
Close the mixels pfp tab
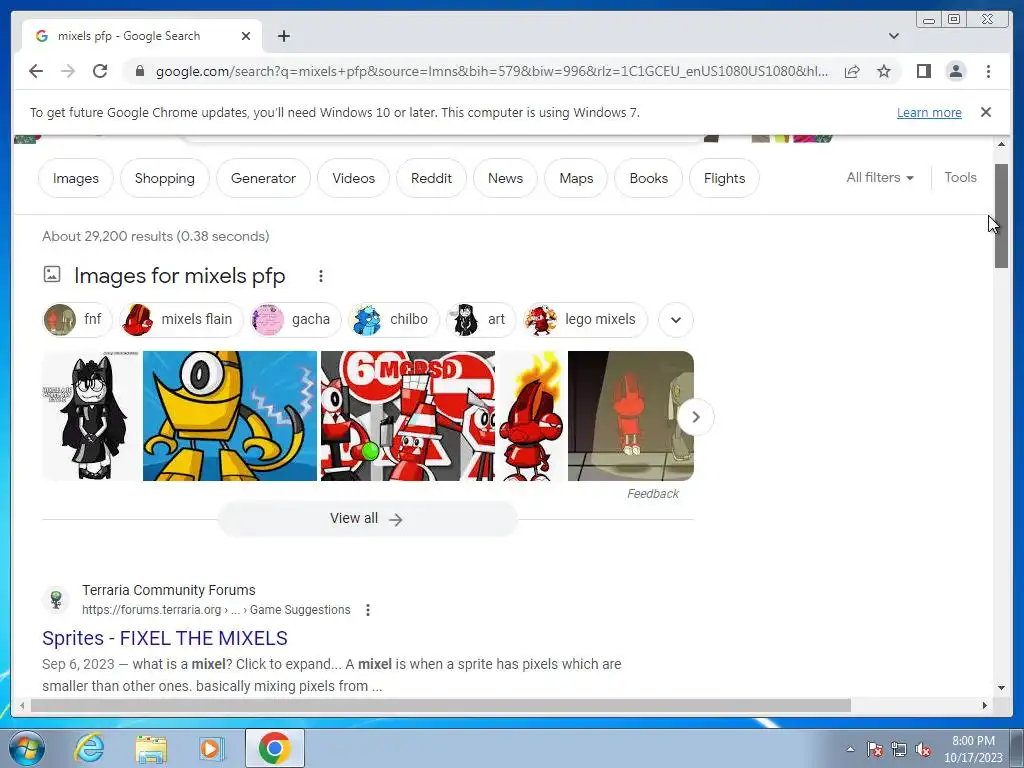[x=246, y=36]
